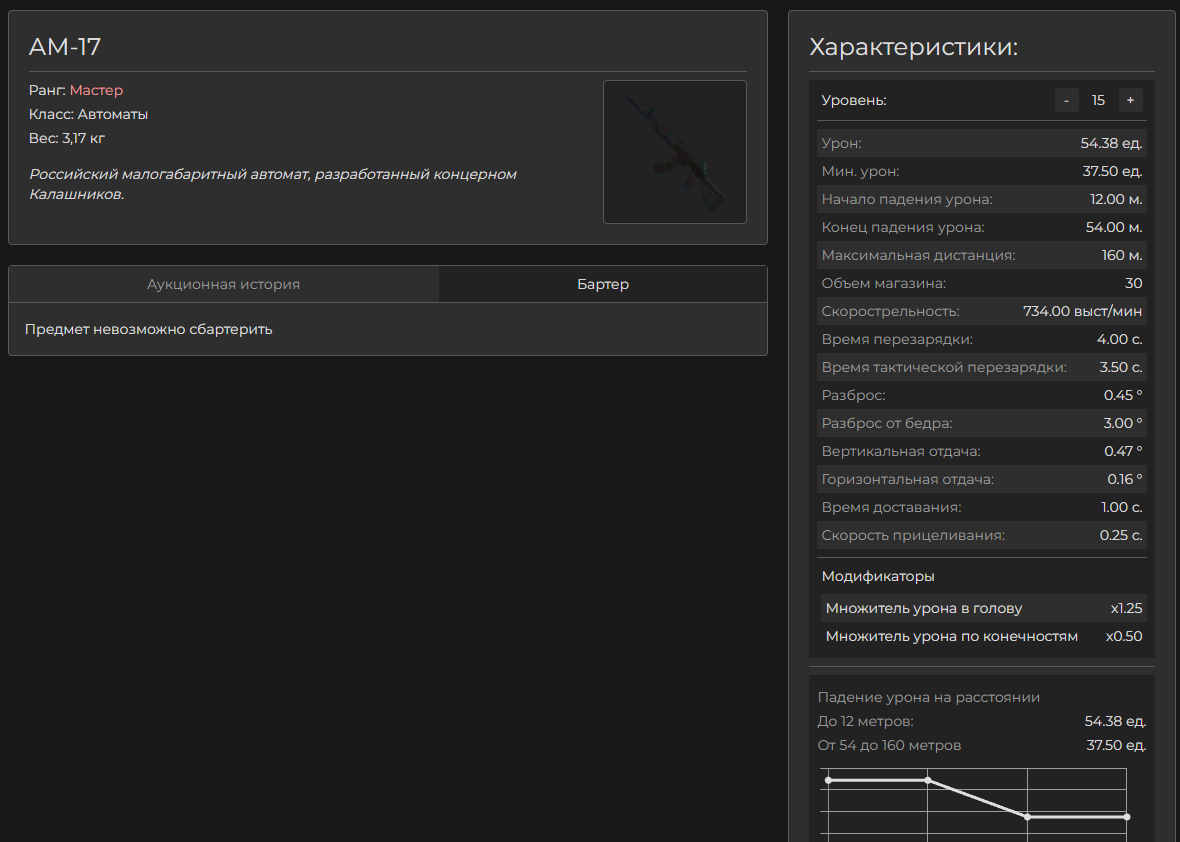Screen dimensions: 1180x842
Task: Click the 1.00 с. draw time value
Action: [x=1121, y=507]
